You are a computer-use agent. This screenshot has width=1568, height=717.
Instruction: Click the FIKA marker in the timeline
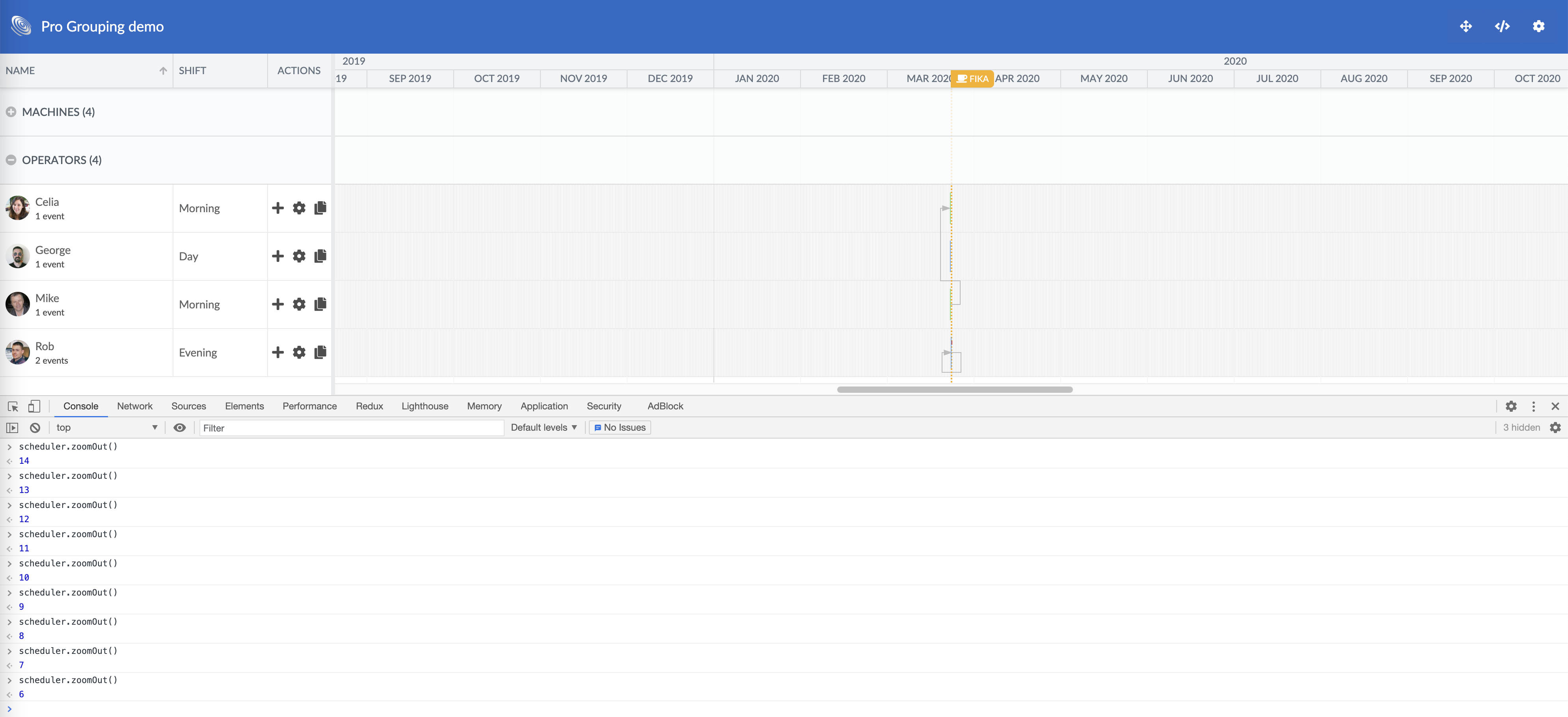972,78
